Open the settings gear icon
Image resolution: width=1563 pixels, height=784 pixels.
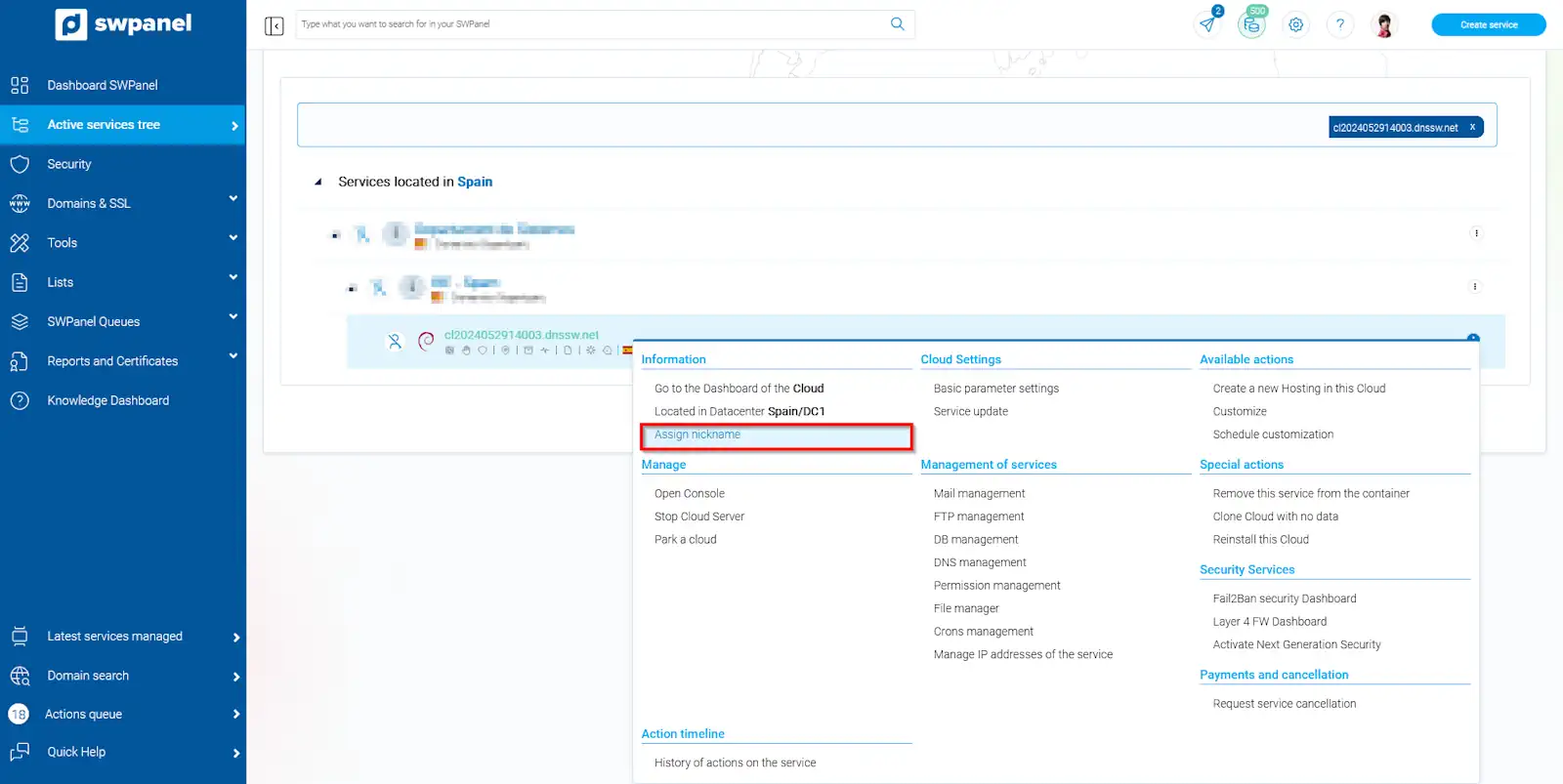(x=1295, y=25)
